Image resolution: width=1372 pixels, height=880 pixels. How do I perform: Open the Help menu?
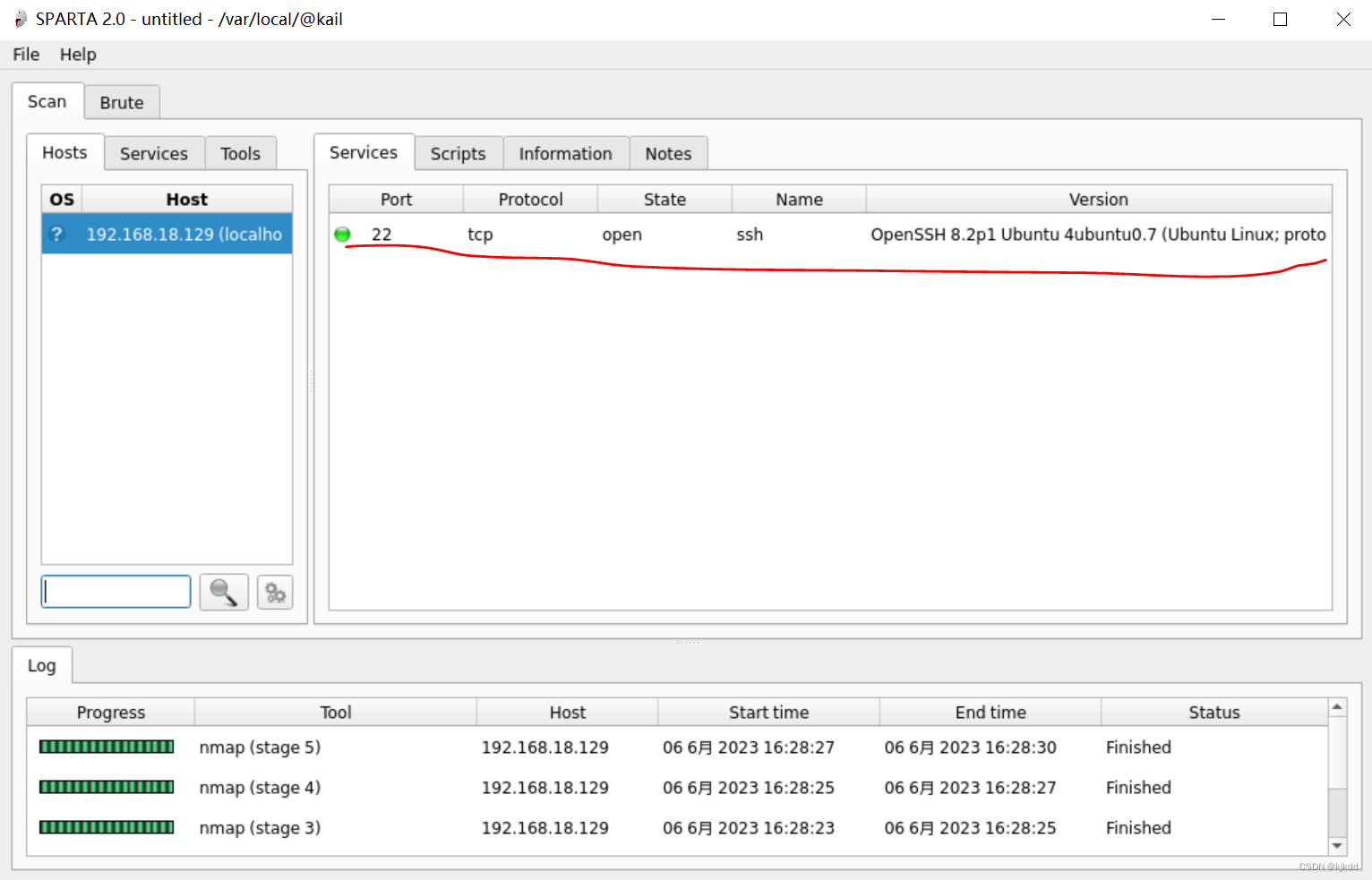tap(78, 55)
